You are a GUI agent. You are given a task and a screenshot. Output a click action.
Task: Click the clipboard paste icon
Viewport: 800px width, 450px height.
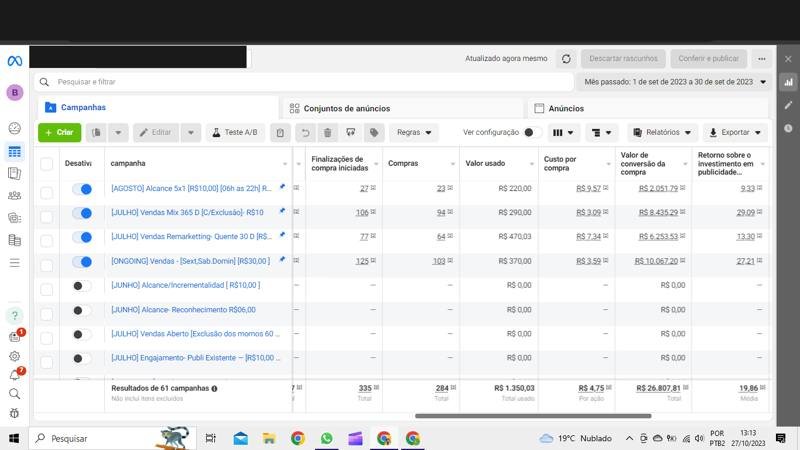coord(280,133)
